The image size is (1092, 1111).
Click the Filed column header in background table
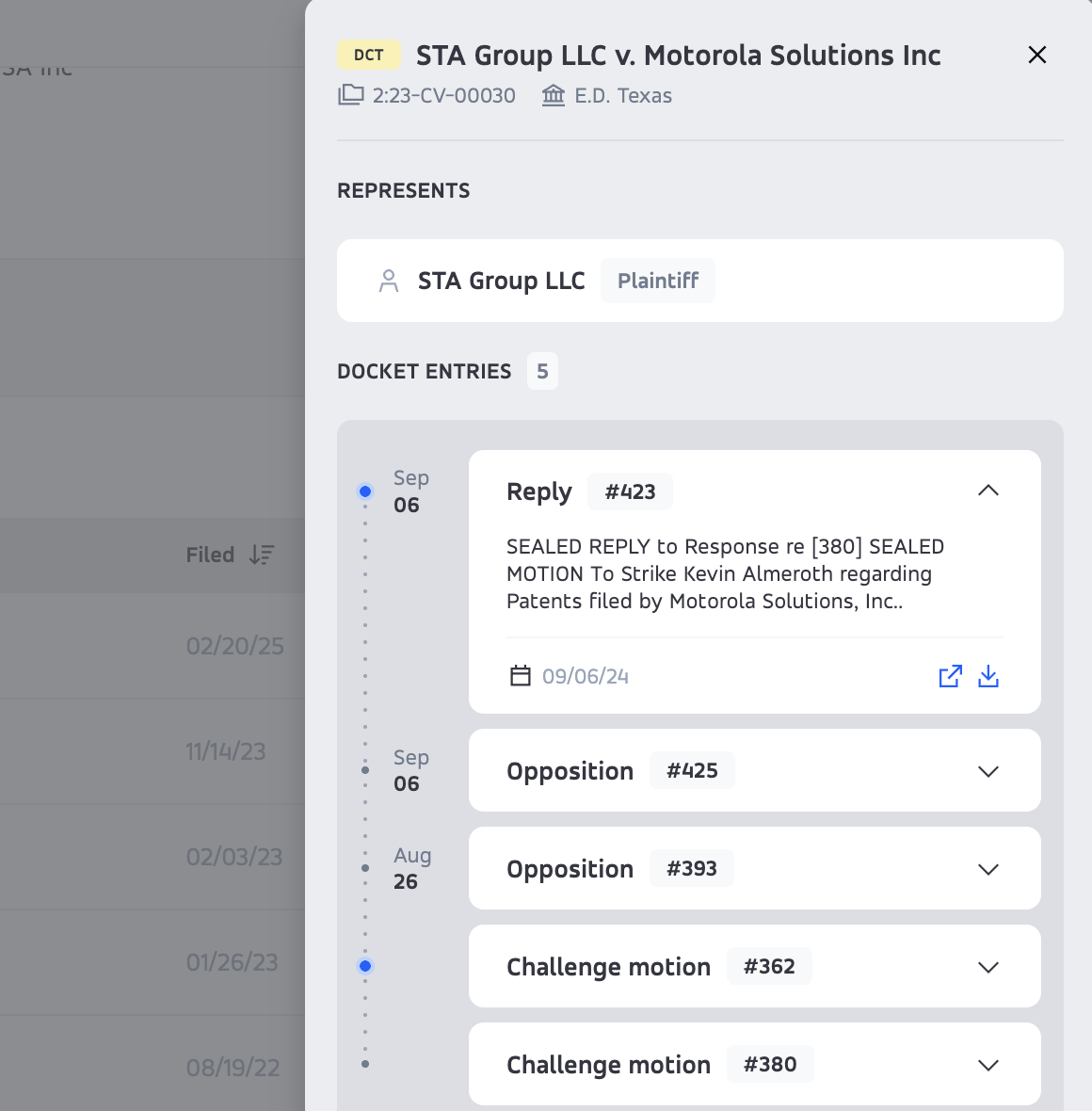tap(210, 555)
